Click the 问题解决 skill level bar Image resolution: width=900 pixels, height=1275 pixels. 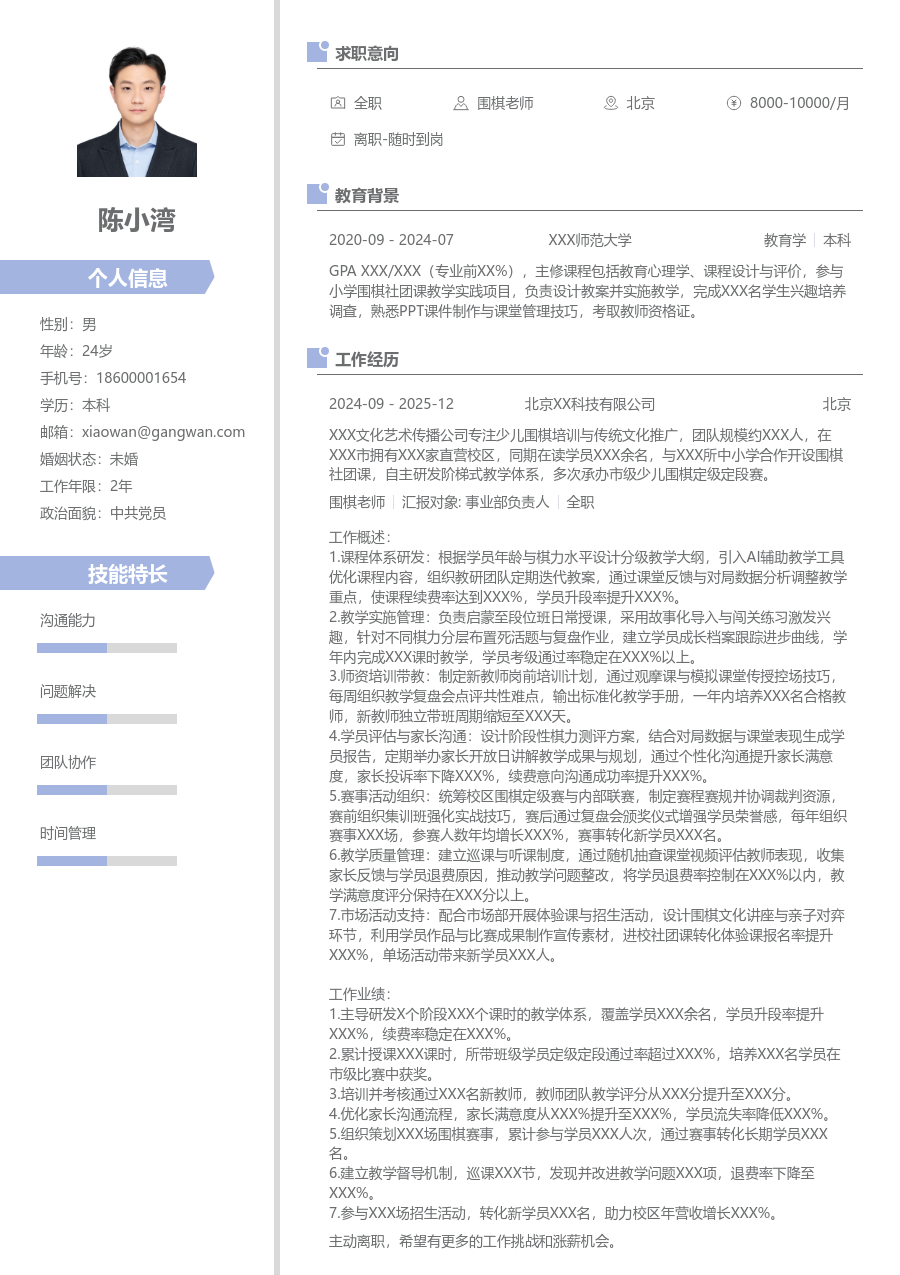(107, 719)
